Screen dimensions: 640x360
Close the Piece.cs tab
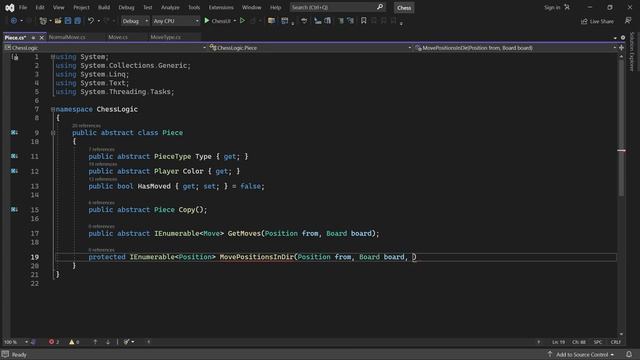[41, 38]
